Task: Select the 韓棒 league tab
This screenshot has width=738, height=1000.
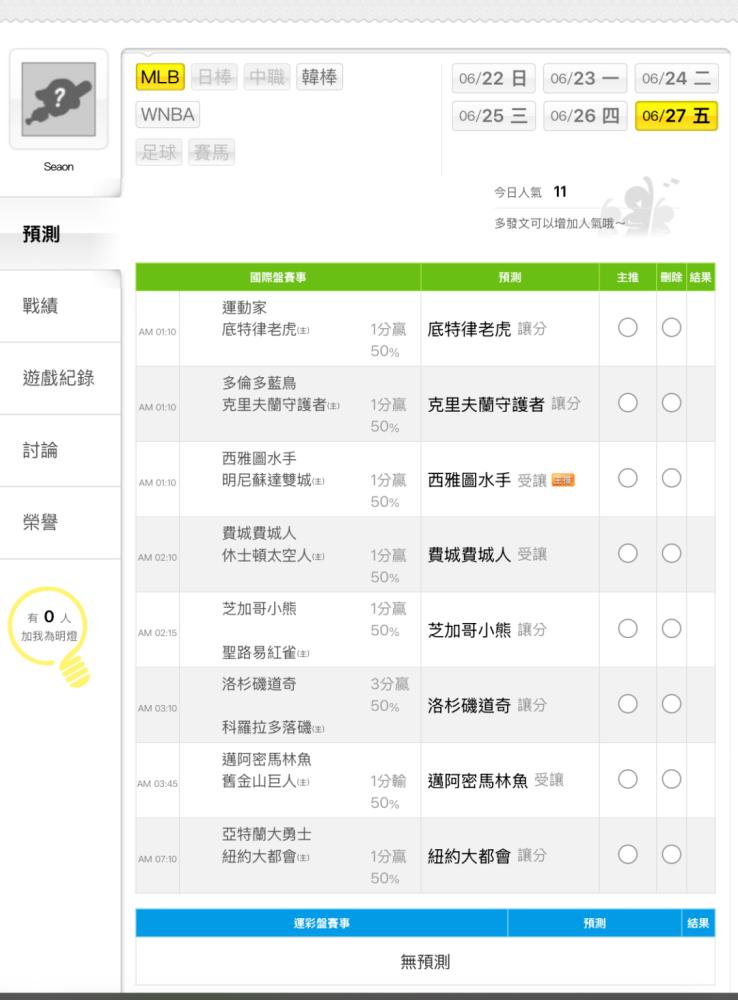Action: (x=319, y=77)
